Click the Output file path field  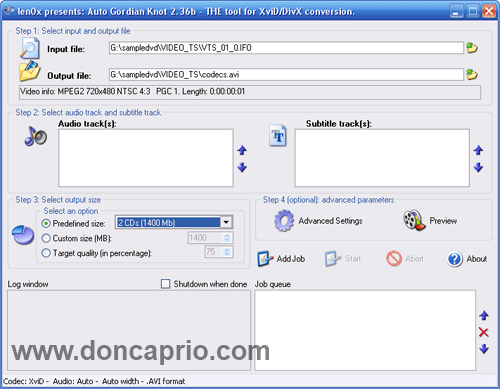[x=286, y=74]
